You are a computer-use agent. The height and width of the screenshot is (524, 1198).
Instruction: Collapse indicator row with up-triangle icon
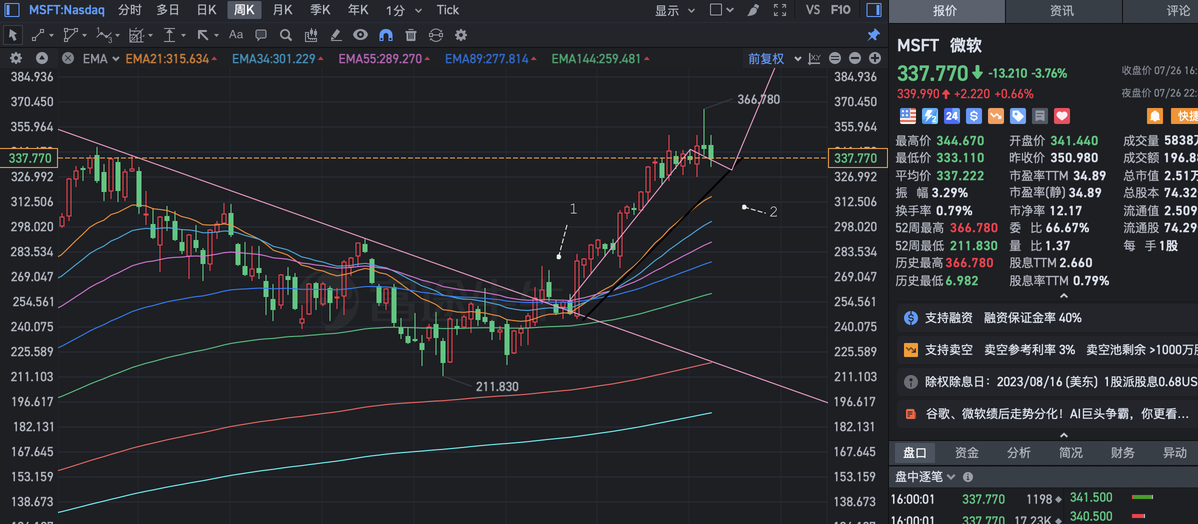click(42, 59)
